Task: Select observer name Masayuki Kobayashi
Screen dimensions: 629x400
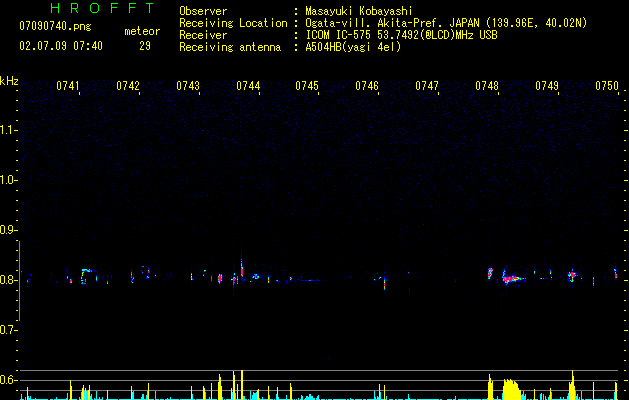Action: tap(359, 11)
